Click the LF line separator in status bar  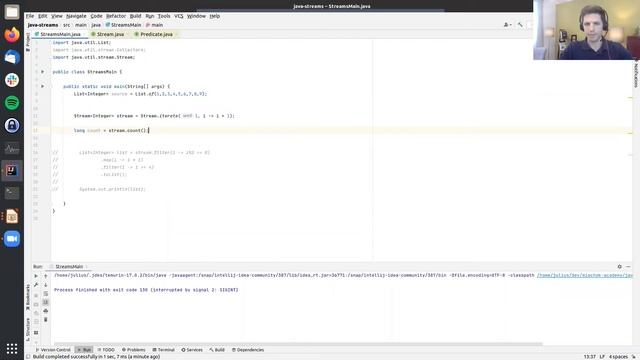coord(602,357)
